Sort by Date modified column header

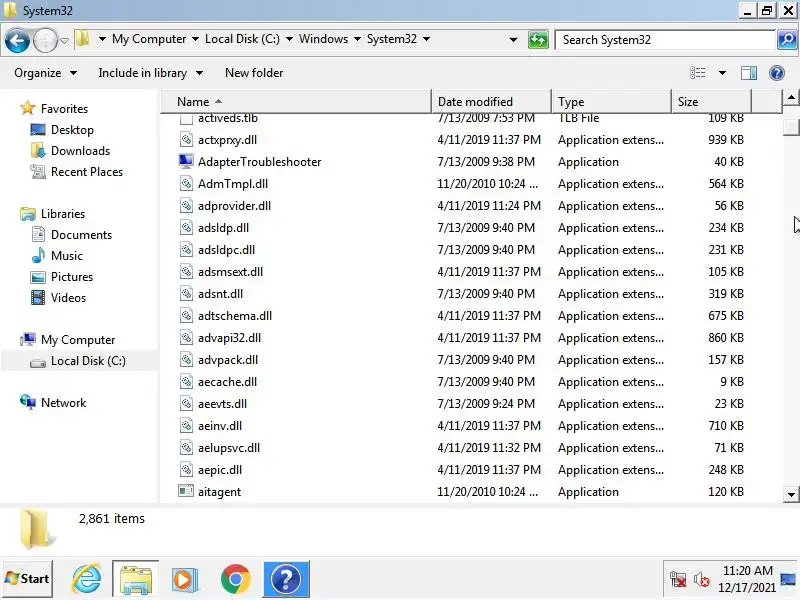tap(491, 102)
